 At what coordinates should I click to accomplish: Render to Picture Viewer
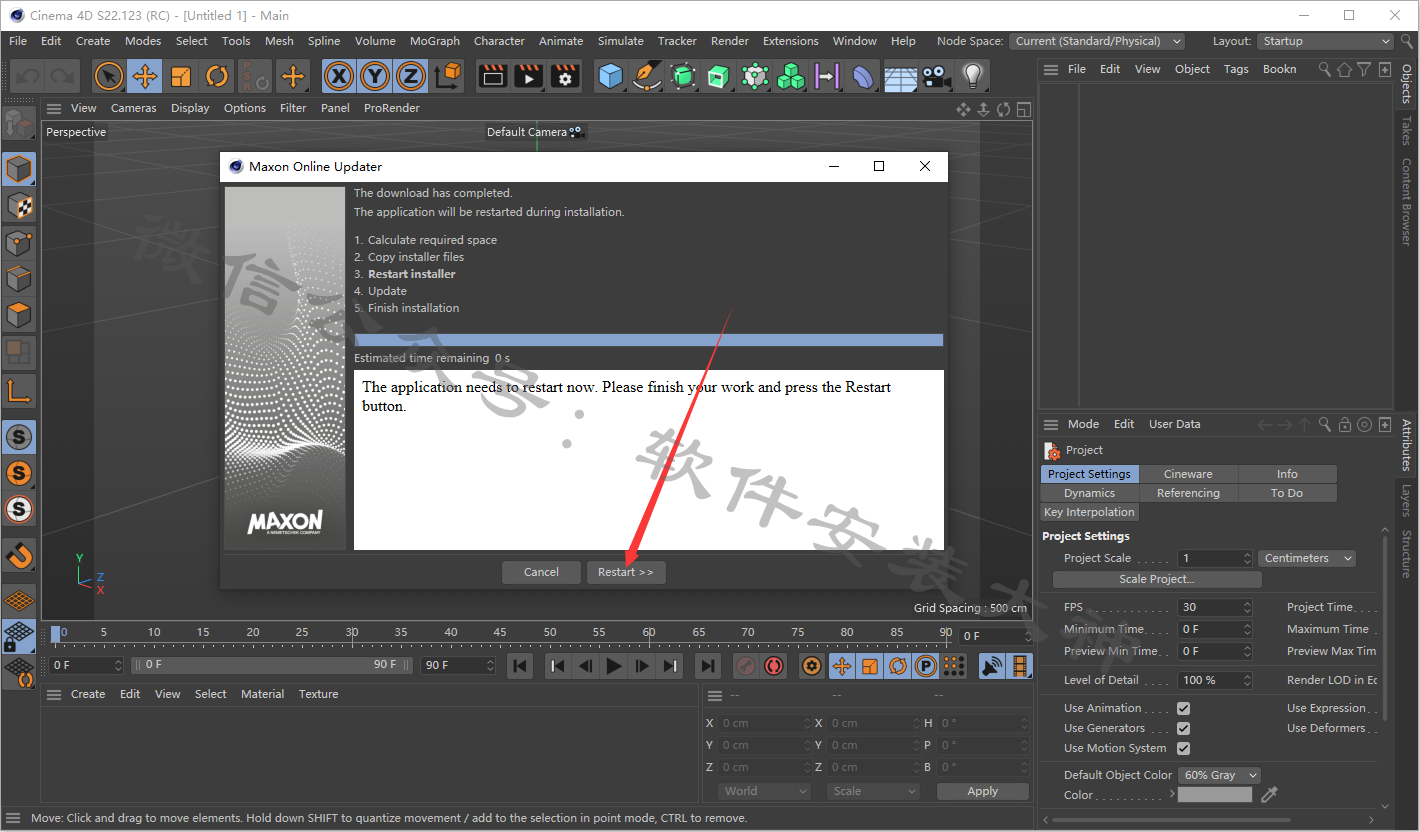click(529, 76)
